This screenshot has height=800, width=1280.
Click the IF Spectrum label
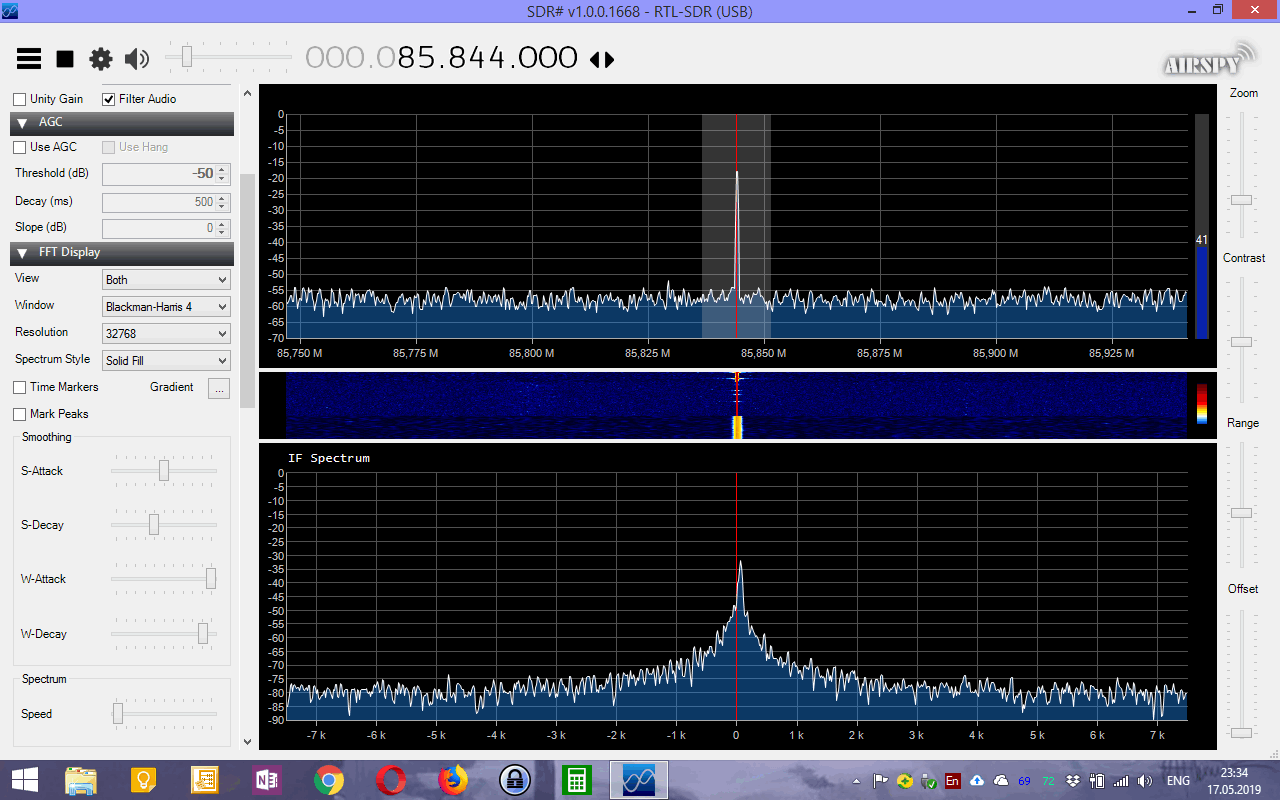328,458
